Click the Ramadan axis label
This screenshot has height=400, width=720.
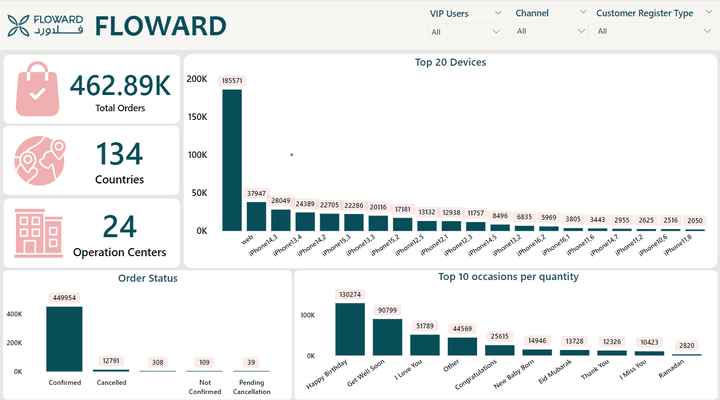click(x=671, y=369)
